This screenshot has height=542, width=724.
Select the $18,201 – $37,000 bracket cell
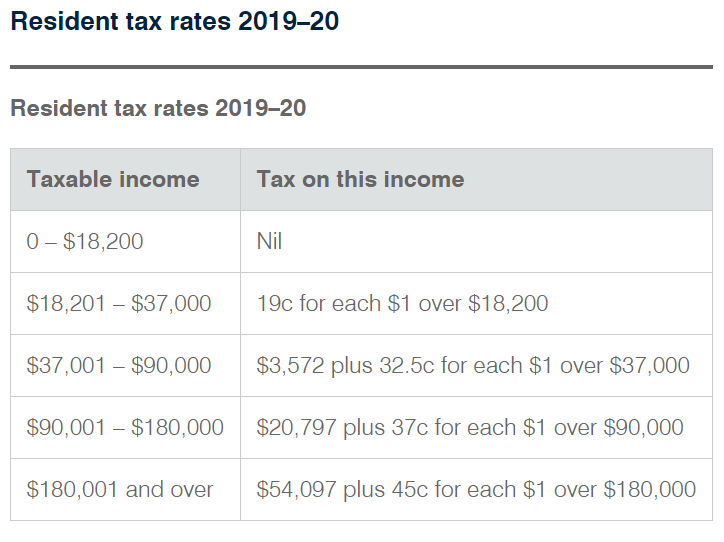click(x=126, y=303)
